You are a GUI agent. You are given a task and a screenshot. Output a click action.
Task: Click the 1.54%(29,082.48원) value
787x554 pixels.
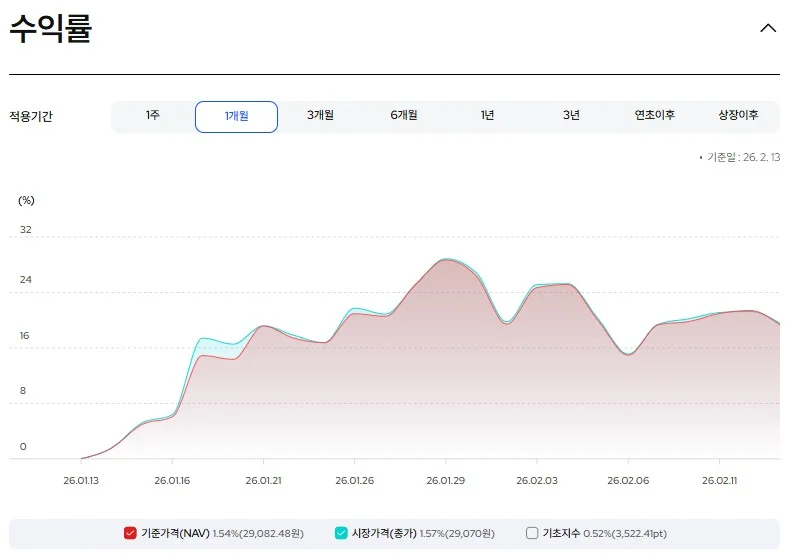tap(258, 533)
